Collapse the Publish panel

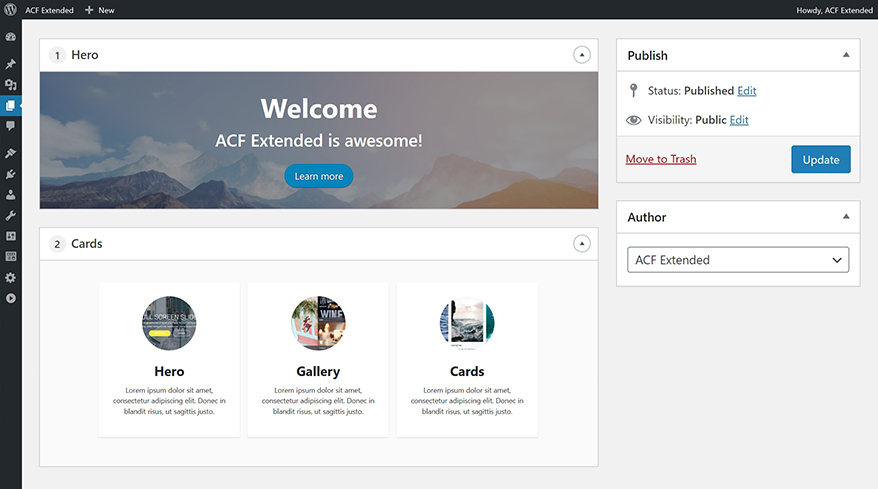pyautogui.click(x=846, y=55)
